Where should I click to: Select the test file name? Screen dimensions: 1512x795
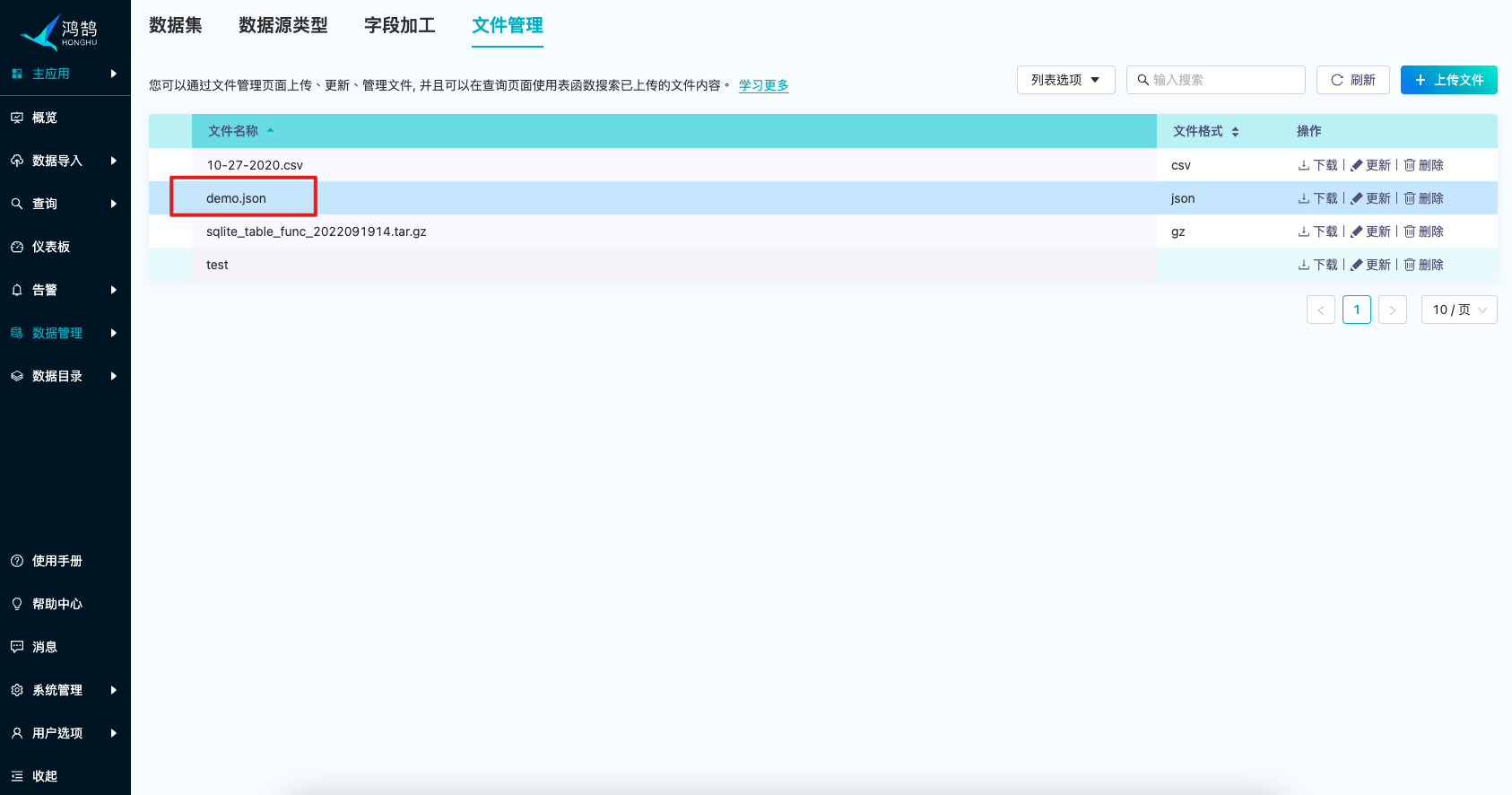[x=217, y=265]
